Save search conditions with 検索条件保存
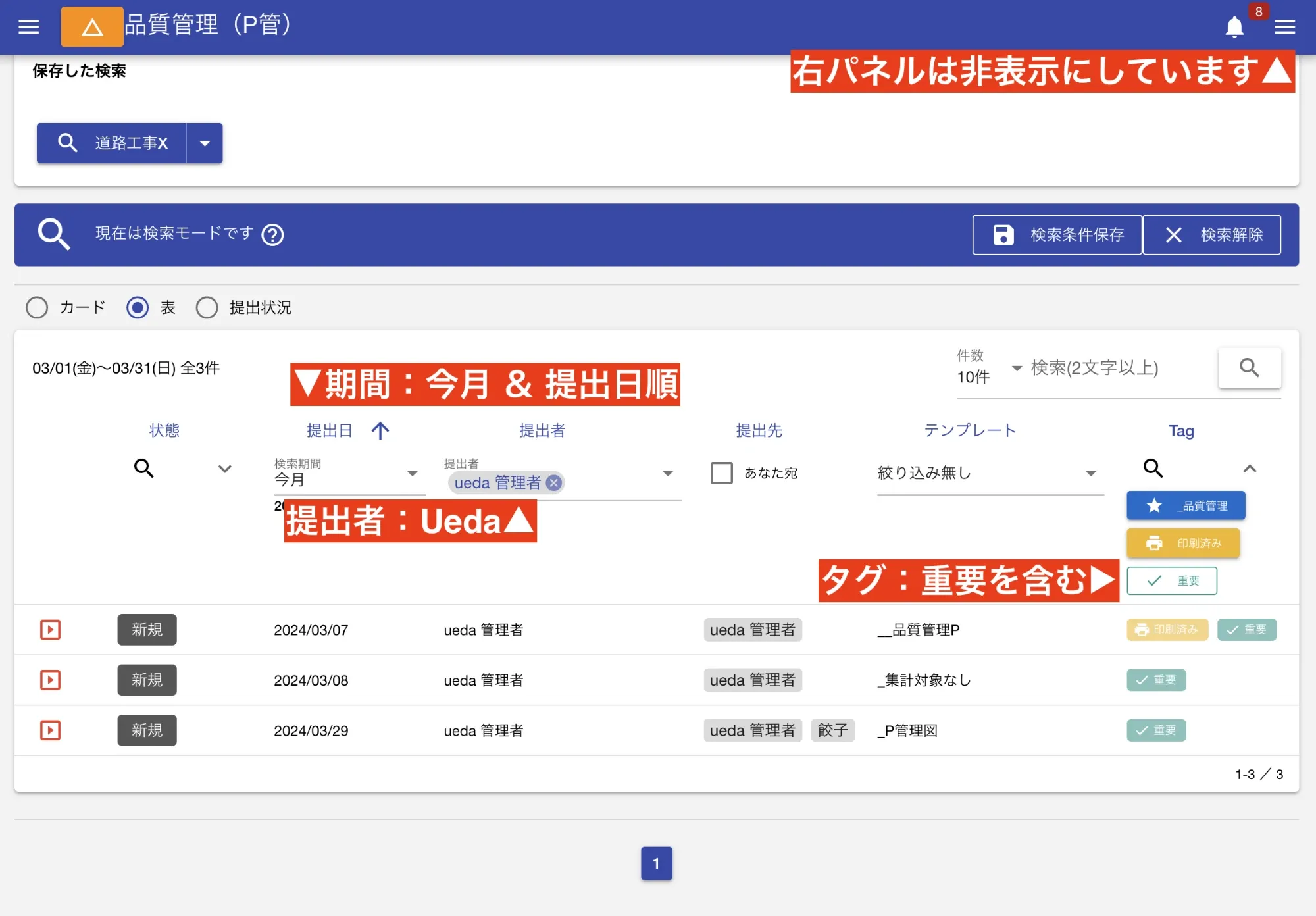 coord(1057,234)
